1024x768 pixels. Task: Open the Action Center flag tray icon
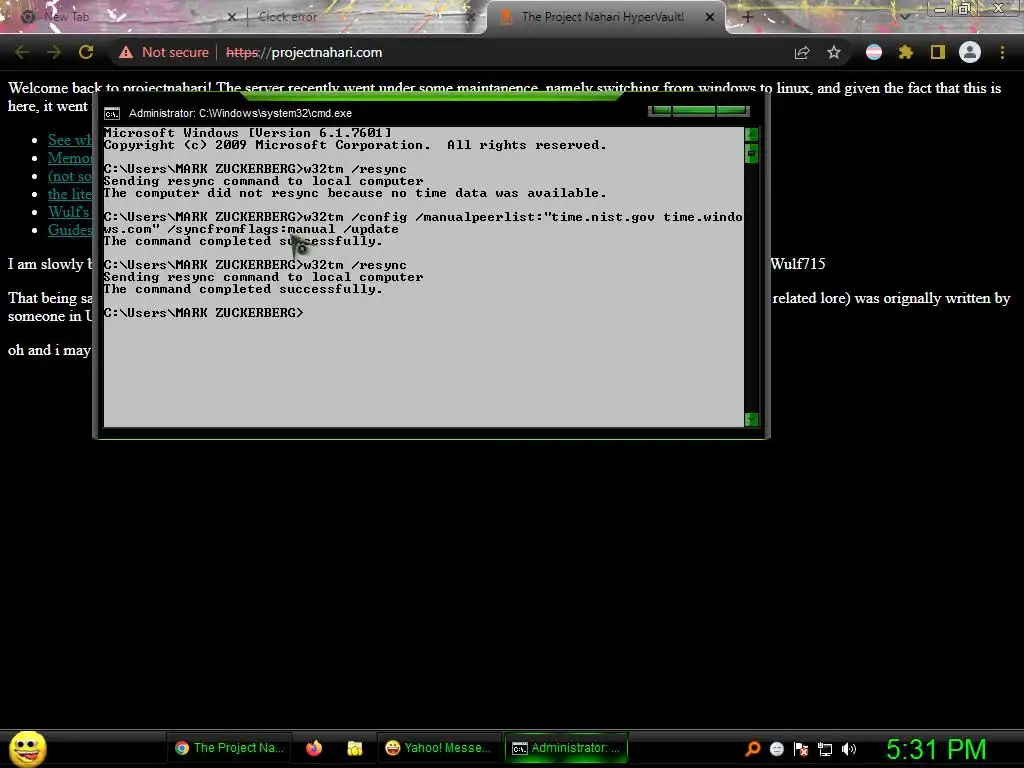pyautogui.click(x=801, y=749)
